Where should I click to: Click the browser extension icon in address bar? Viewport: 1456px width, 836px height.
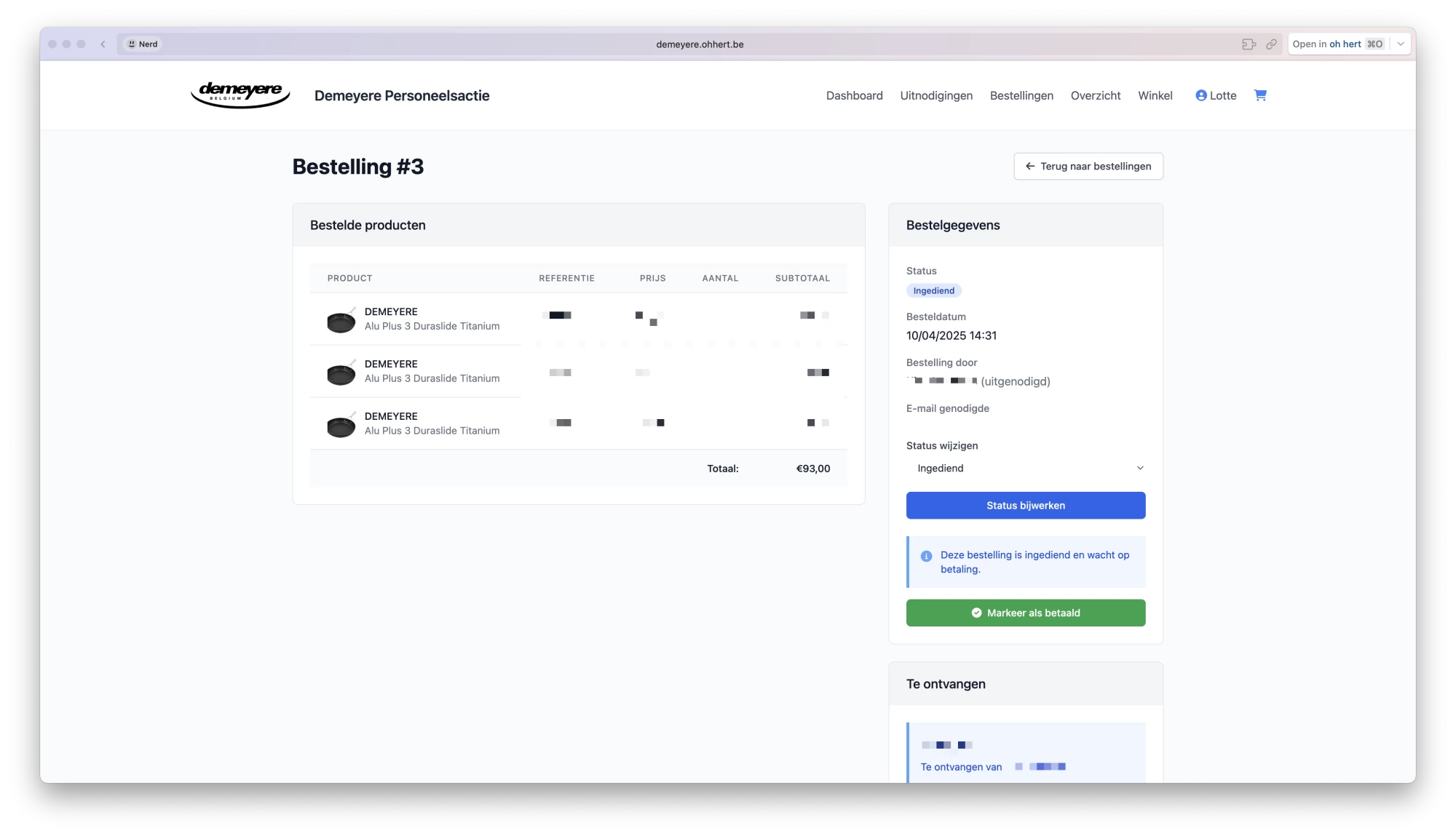click(1249, 44)
